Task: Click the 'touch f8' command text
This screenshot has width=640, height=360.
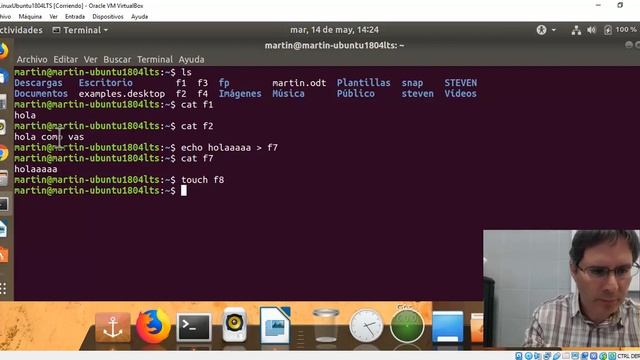Action: click(202, 180)
